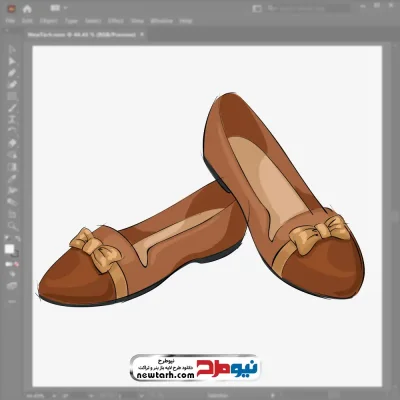Select the Line Segment tool
The image size is (400, 400).
(12, 108)
